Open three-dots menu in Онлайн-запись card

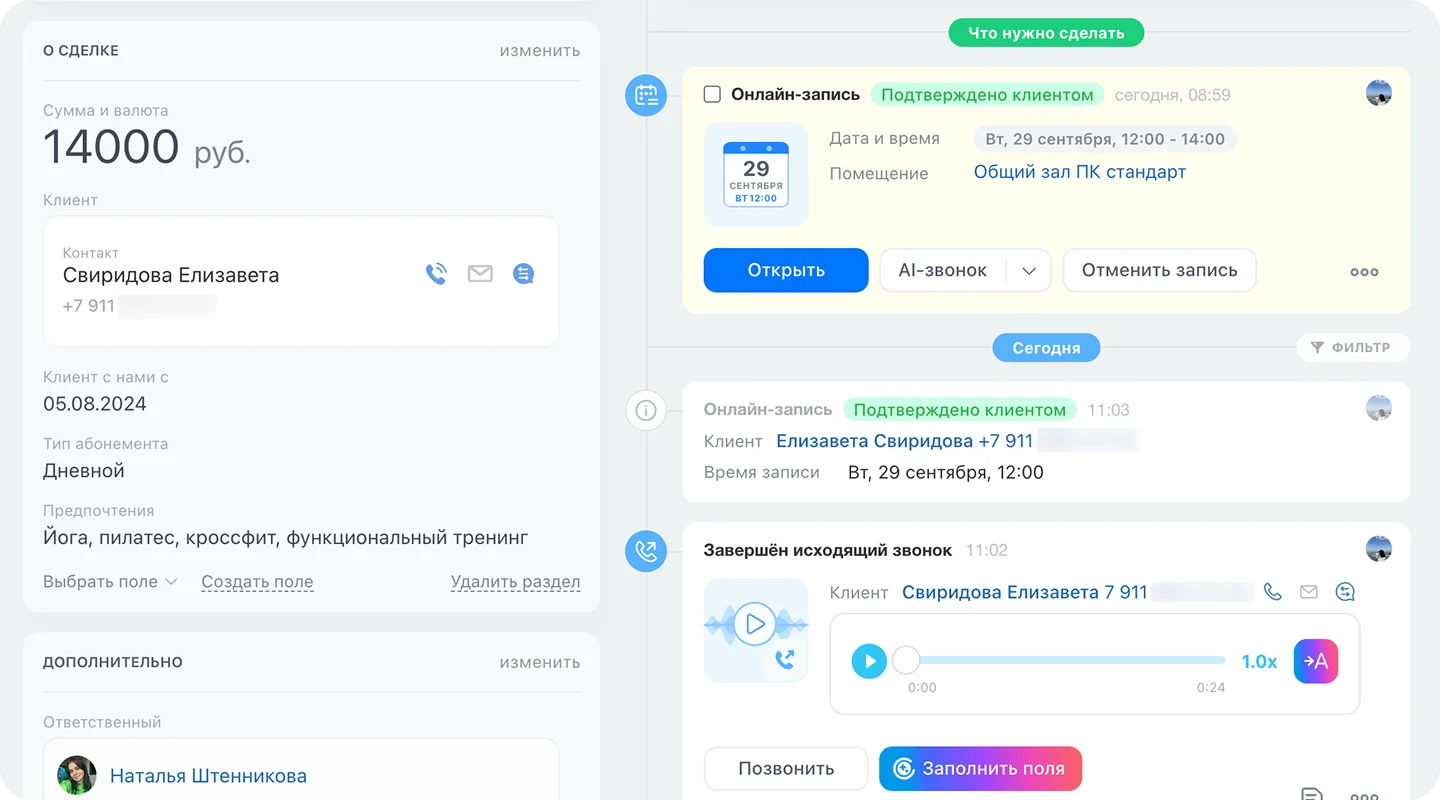click(x=1364, y=271)
